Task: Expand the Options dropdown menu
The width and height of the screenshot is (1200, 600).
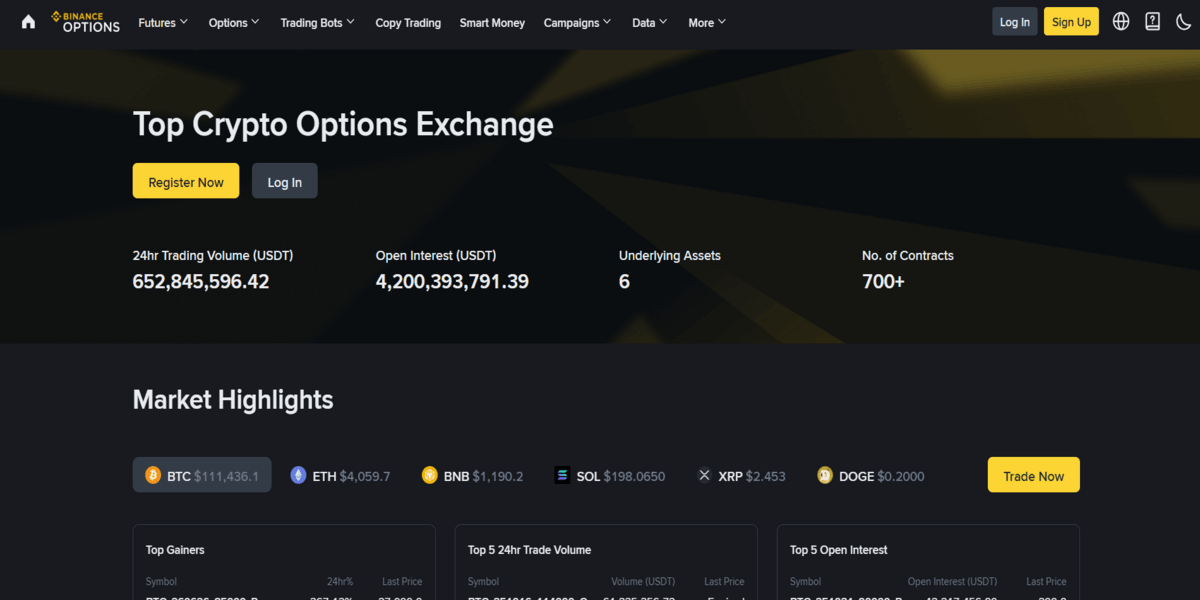Action: (x=233, y=22)
